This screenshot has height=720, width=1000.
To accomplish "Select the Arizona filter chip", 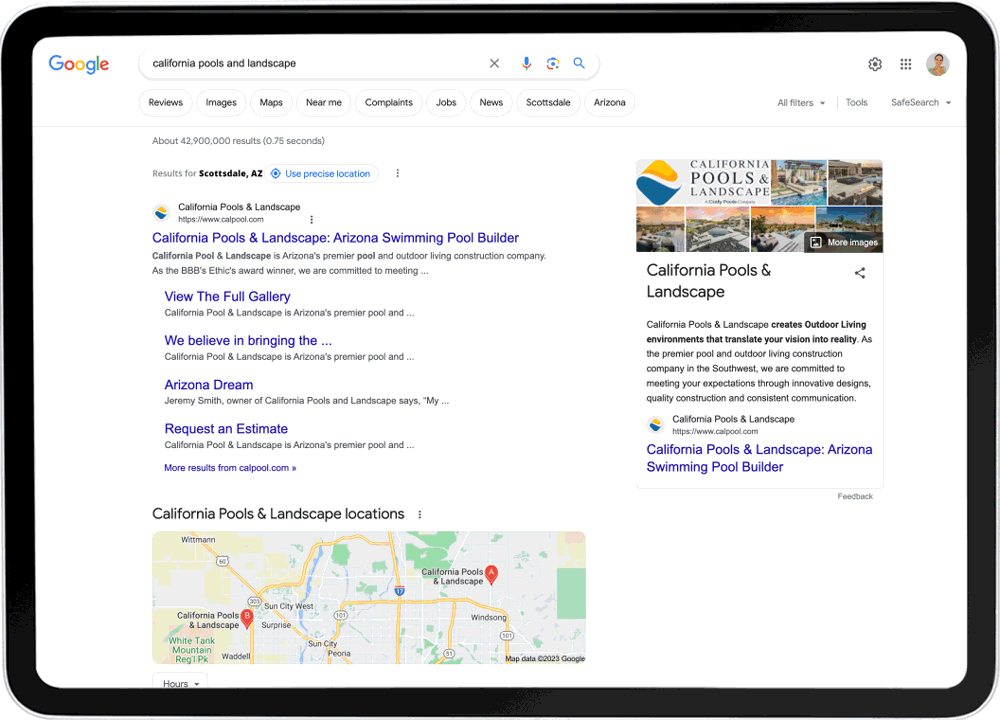I will pos(610,103).
